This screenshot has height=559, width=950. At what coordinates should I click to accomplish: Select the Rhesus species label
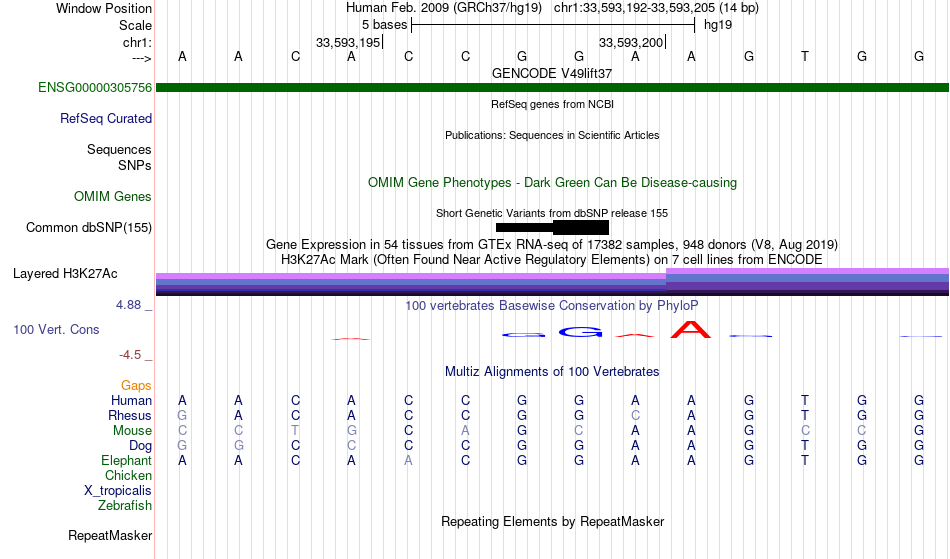[x=130, y=415]
